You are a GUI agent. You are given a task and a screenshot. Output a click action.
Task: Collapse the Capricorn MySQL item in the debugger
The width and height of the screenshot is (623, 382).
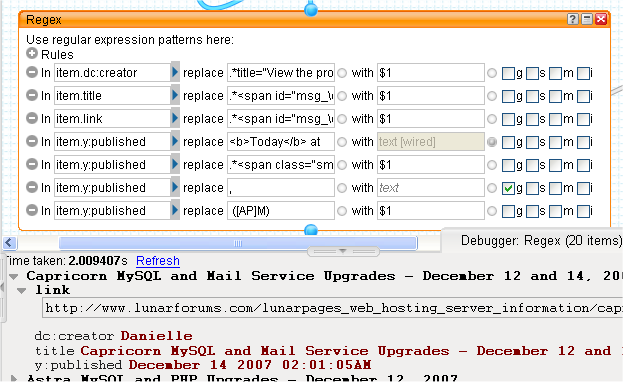point(14,276)
